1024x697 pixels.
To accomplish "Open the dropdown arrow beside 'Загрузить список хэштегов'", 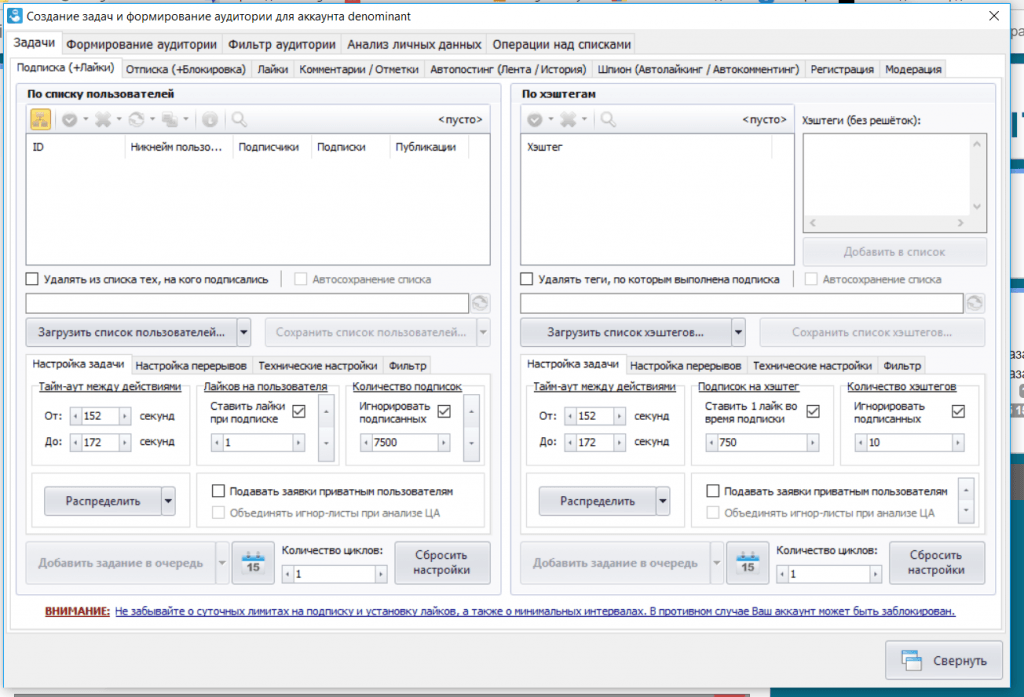I will [739, 331].
